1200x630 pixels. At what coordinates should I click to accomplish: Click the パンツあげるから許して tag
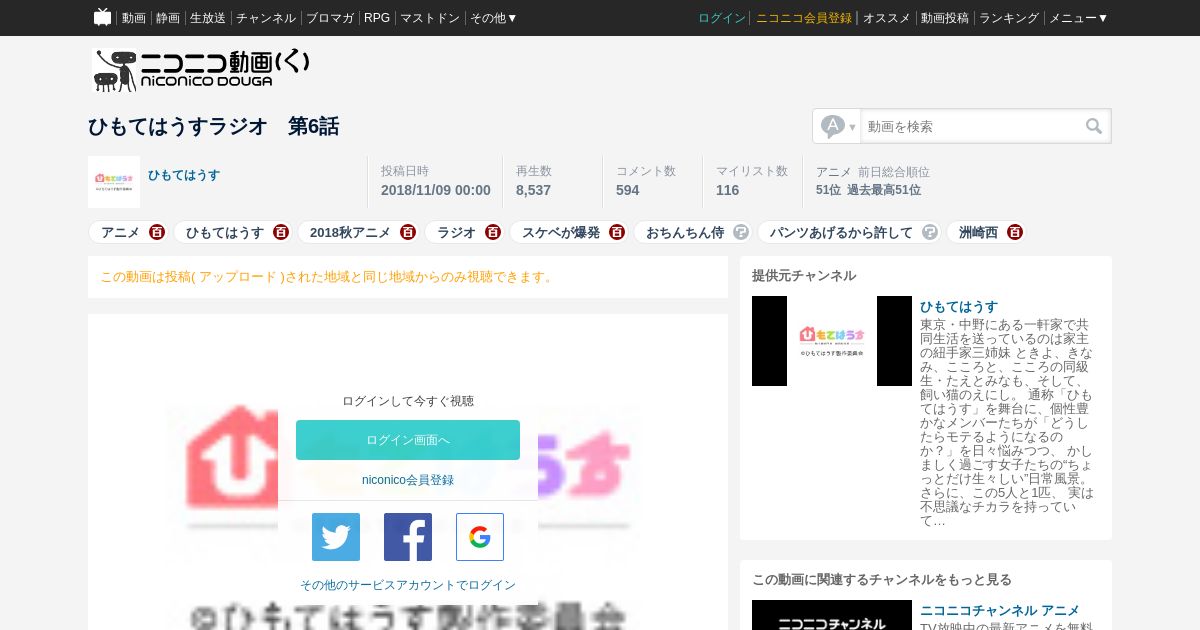pyautogui.click(x=841, y=232)
